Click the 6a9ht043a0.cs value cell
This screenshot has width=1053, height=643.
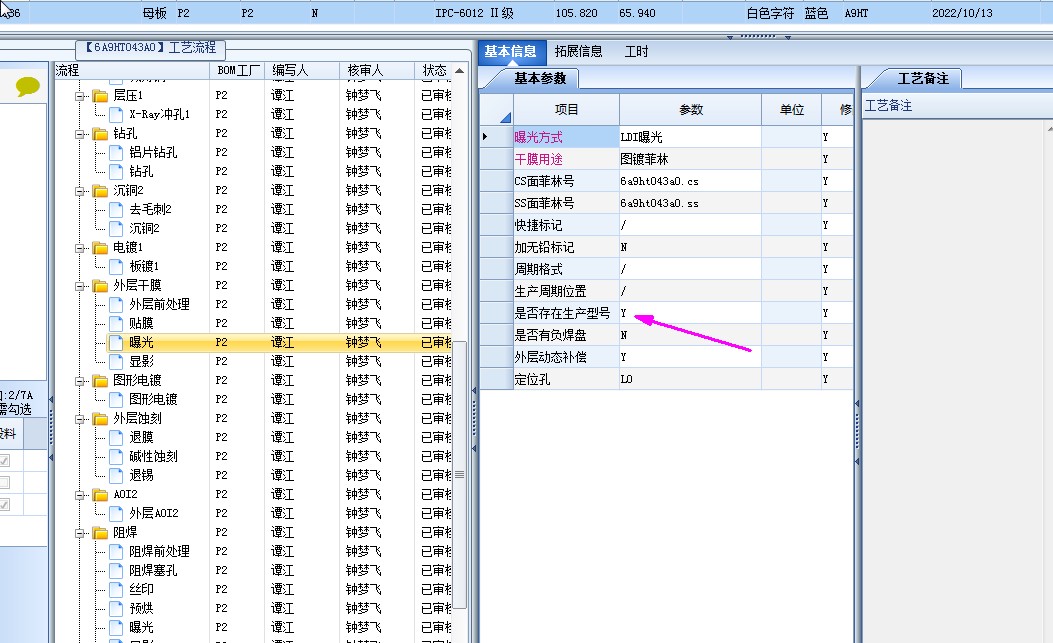pyautogui.click(x=690, y=181)
